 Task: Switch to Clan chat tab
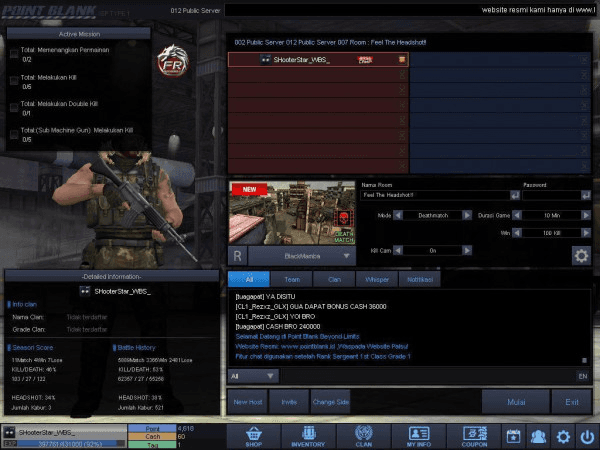(x=334, y=279)
